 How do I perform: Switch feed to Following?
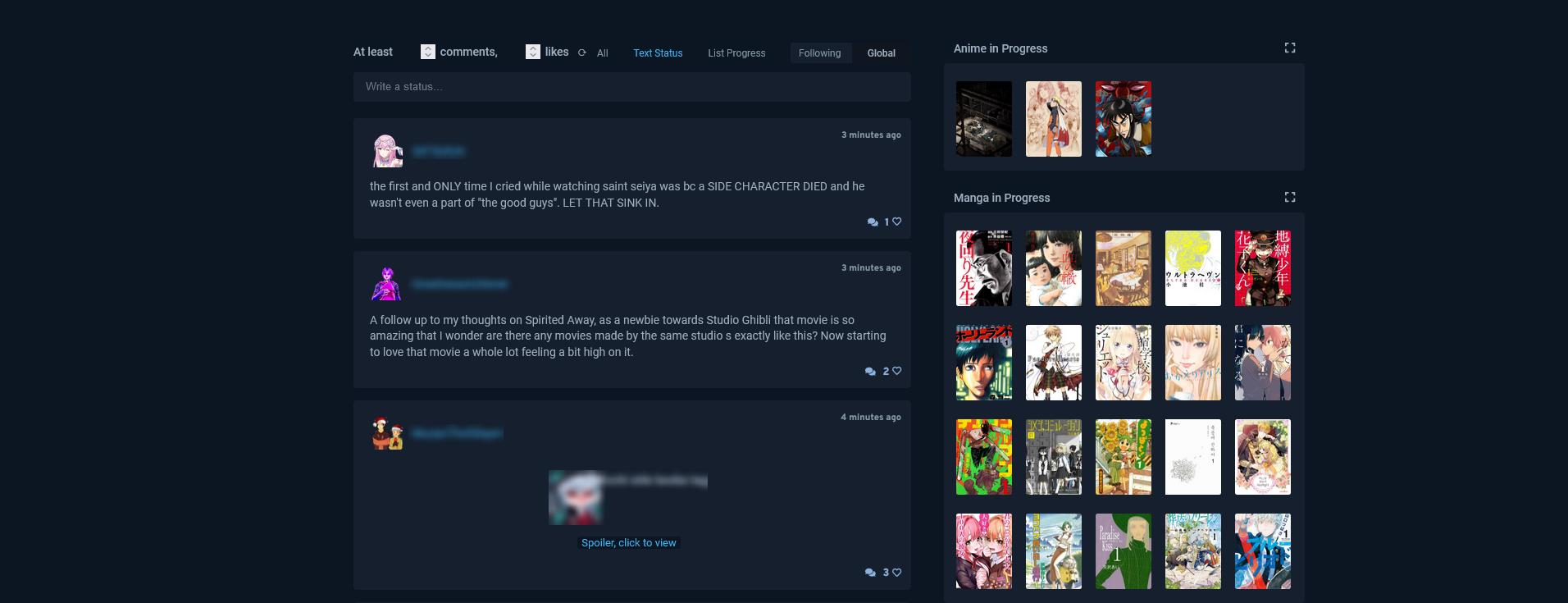coord(819,53)
